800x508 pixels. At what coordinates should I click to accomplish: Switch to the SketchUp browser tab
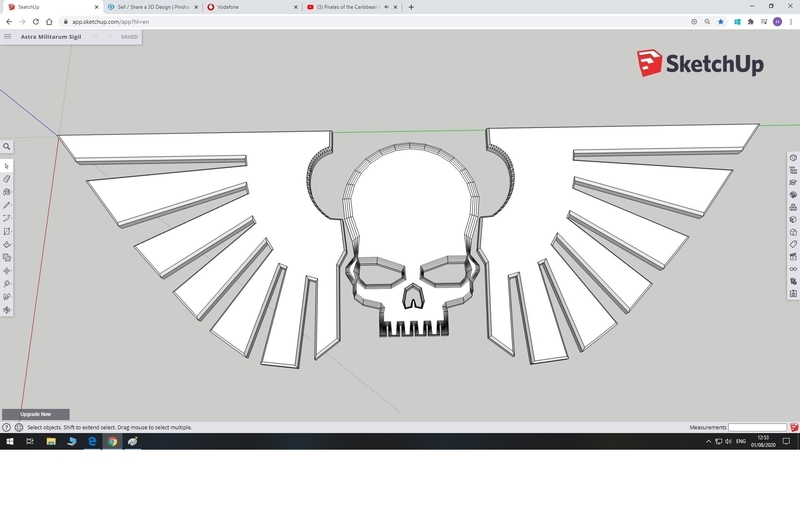point(51,7)
